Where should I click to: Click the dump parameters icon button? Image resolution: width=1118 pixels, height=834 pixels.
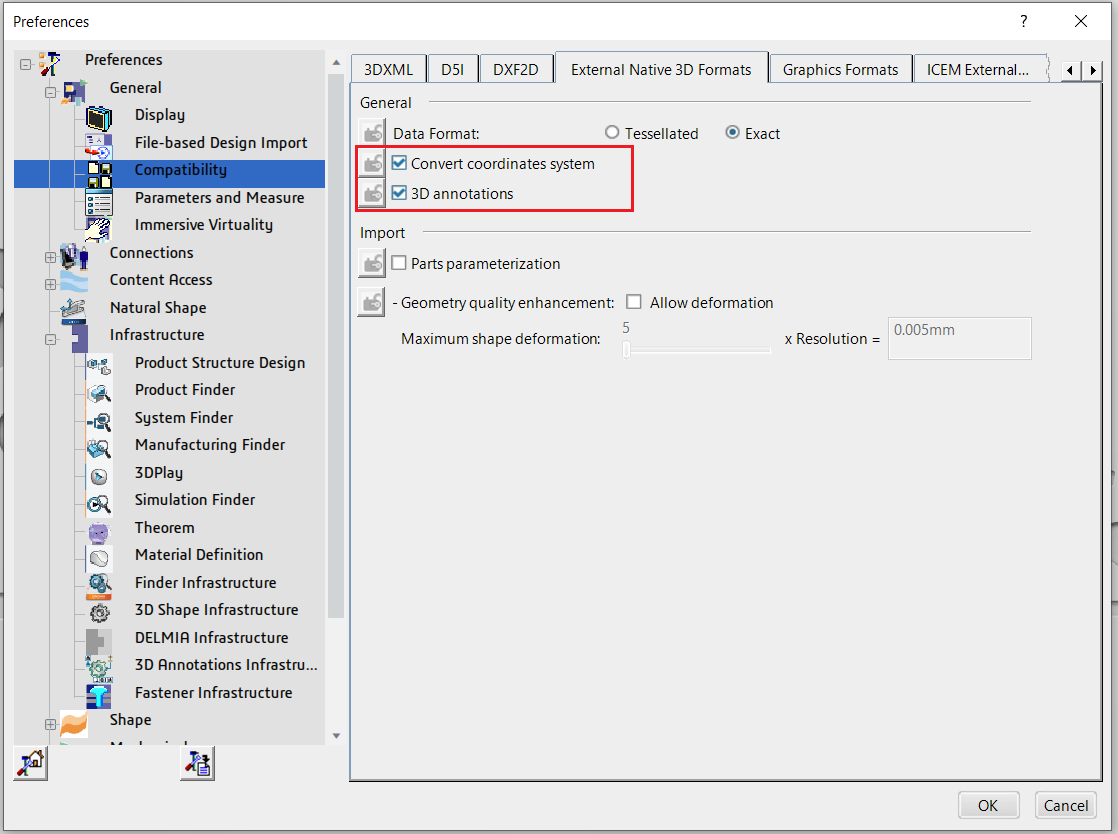click(x=198, y=763)
